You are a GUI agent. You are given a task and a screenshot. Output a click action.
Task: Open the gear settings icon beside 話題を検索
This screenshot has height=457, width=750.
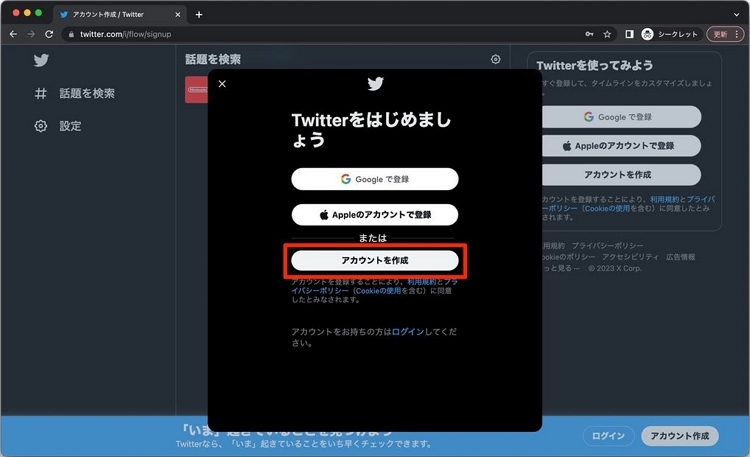496,59
